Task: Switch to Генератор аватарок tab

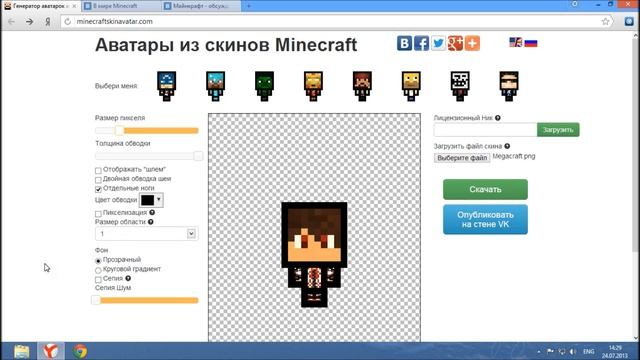Action: [40, 6]
